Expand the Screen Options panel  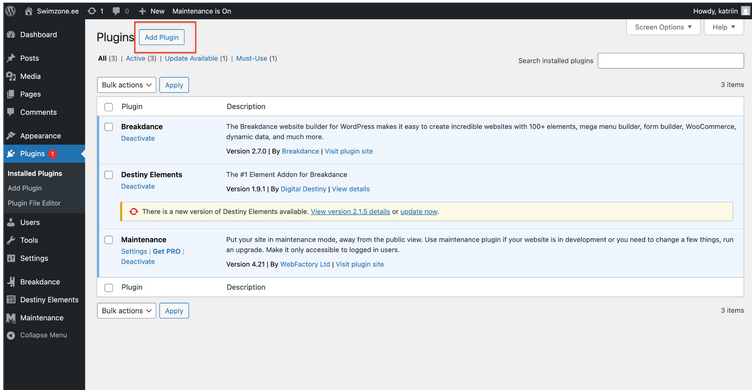click(x=663, y=27)
